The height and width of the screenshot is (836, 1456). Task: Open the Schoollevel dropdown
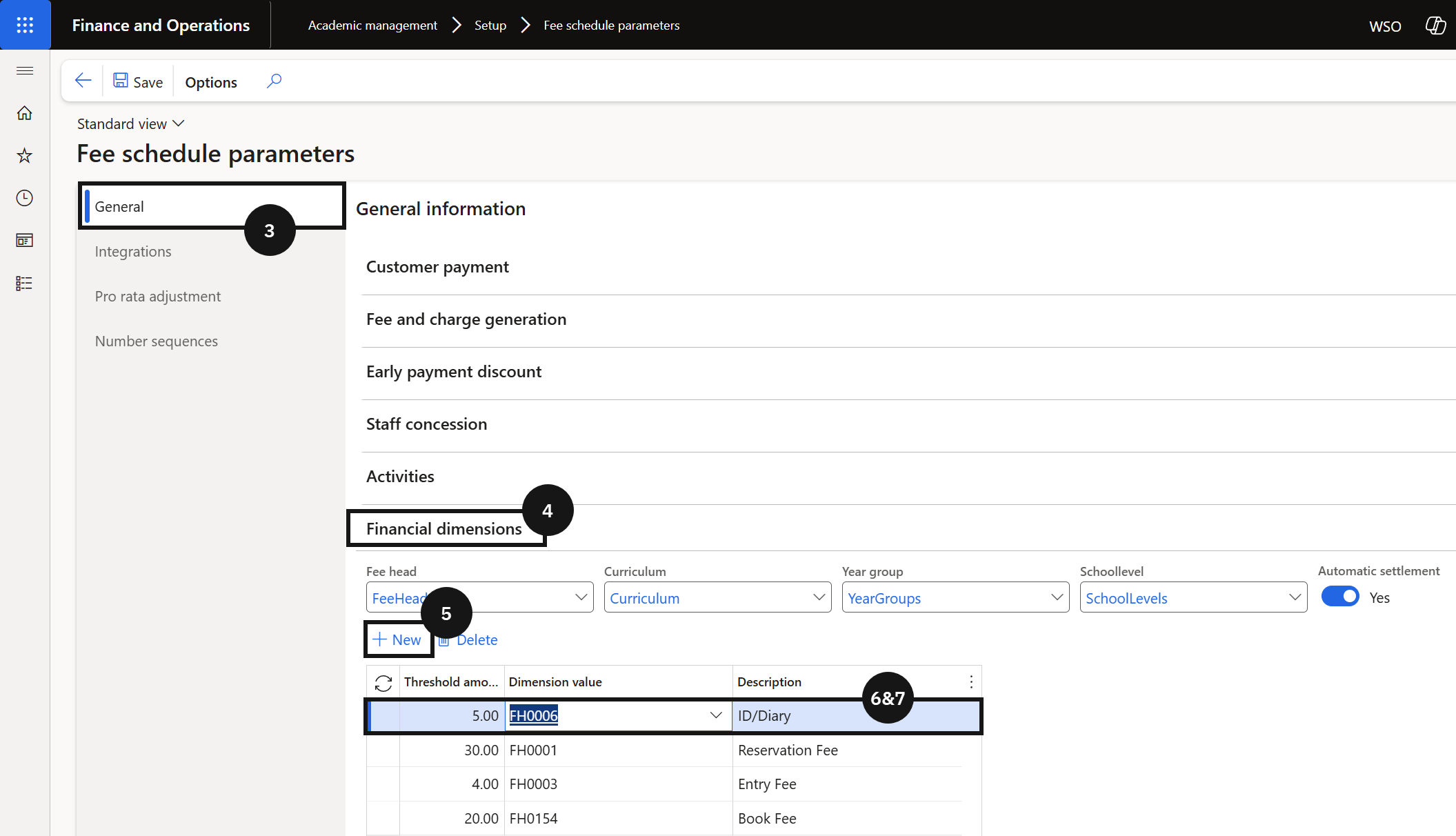1295,597
